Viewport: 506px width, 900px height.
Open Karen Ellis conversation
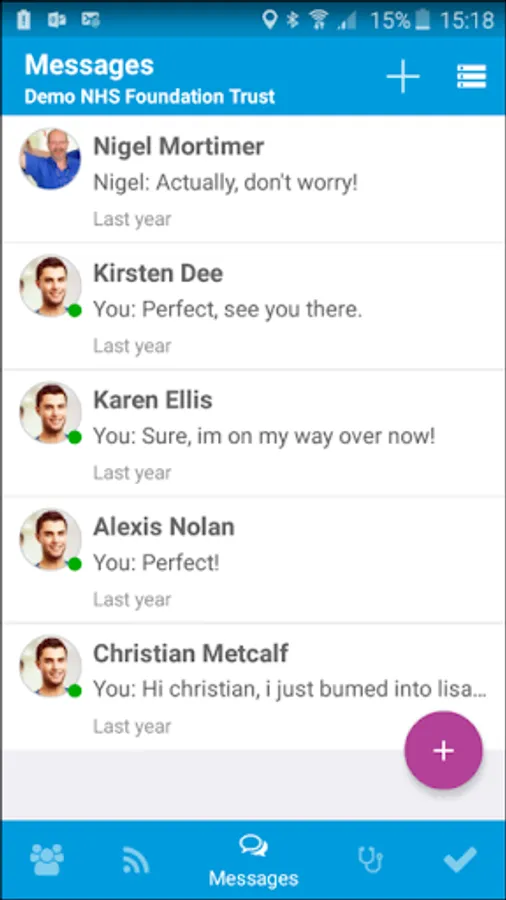[x=253, y=433]
